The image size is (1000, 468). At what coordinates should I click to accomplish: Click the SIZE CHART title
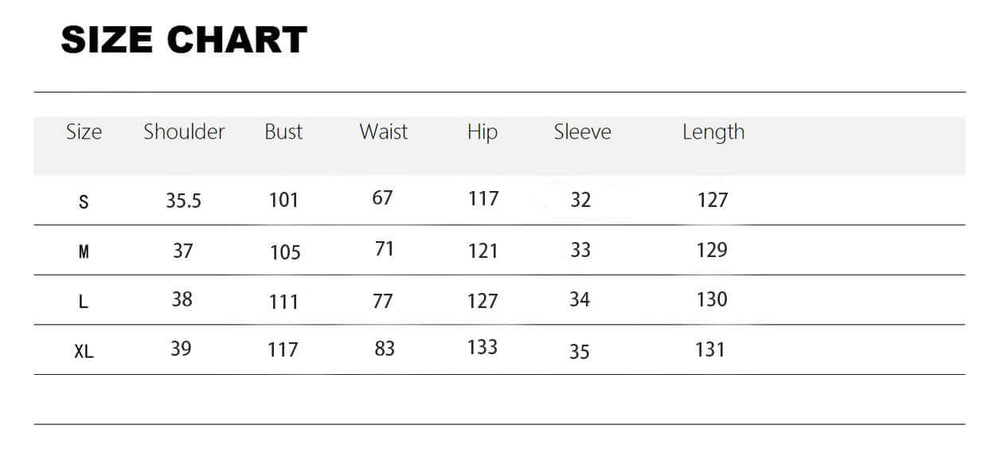[x=184, y=40]
